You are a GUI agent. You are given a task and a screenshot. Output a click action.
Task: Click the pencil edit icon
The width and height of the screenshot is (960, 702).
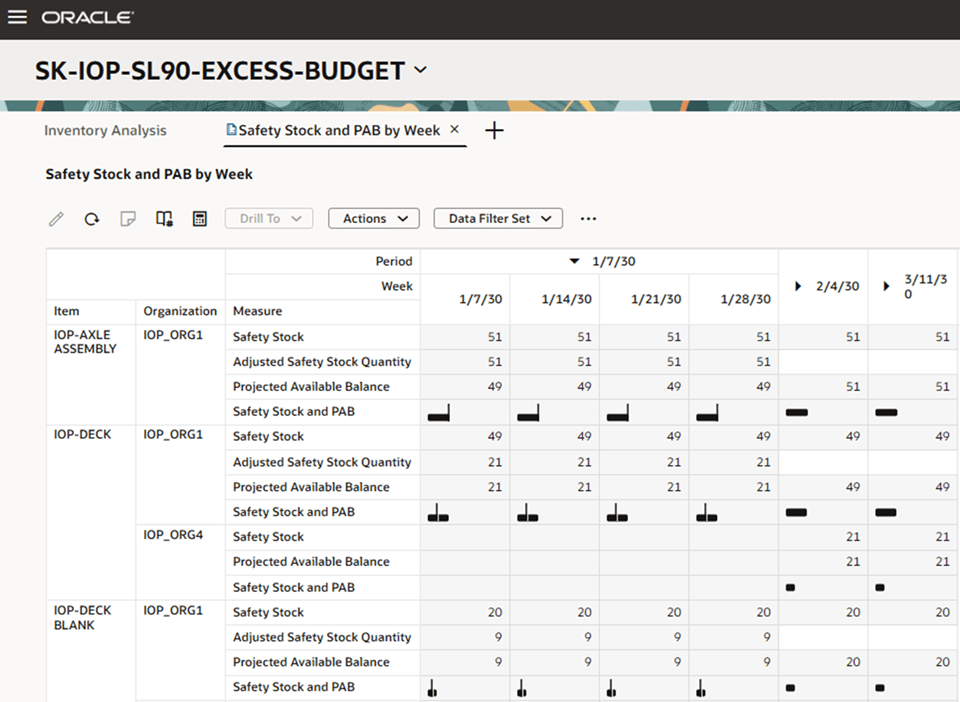[56, 218]
